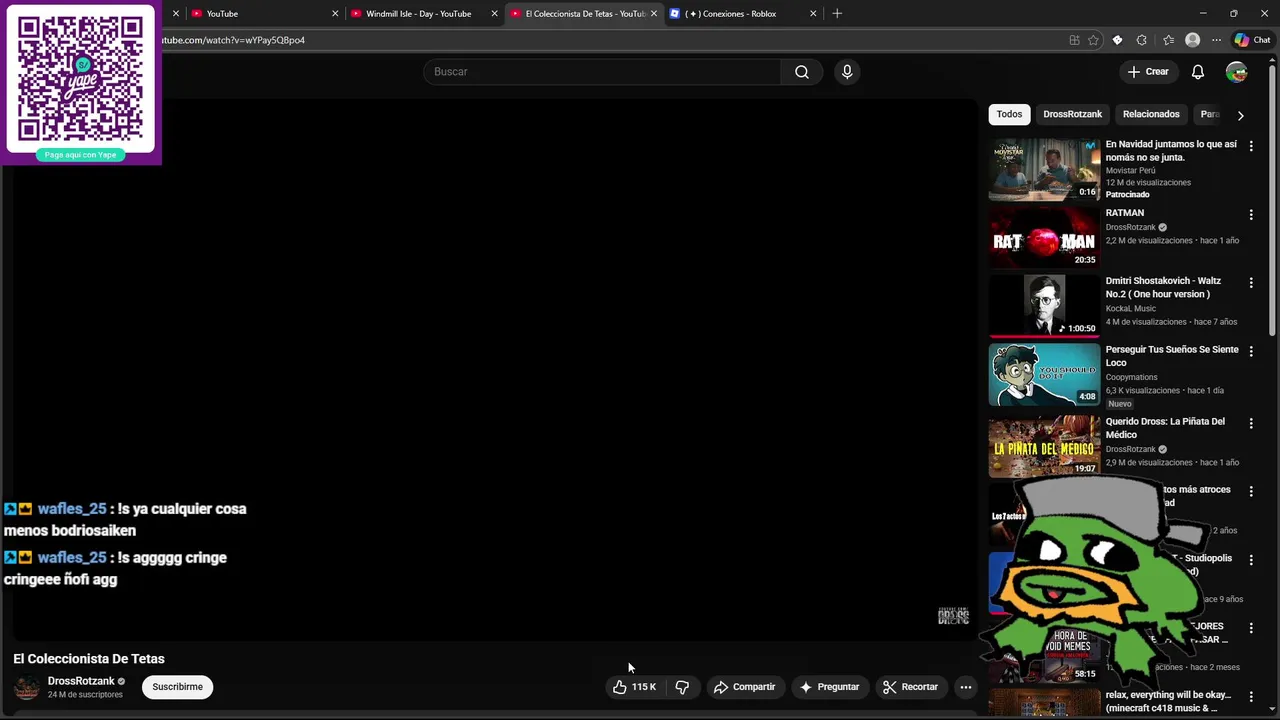
Task: Open Perseguir Tus Sueños thumbnail
Action: [1044, 375]
